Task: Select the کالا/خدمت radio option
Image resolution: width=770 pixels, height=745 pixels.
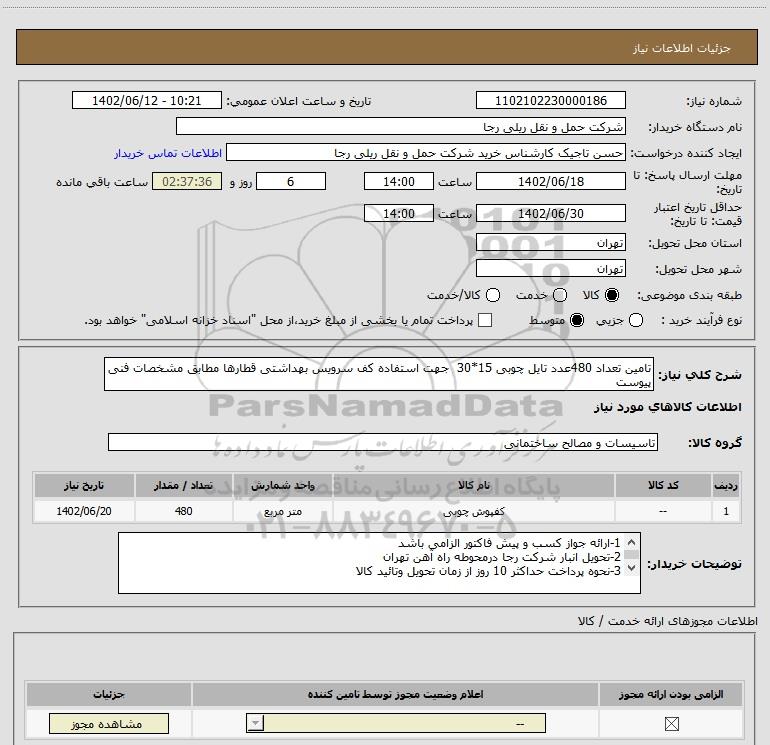Action: [493, 295]
